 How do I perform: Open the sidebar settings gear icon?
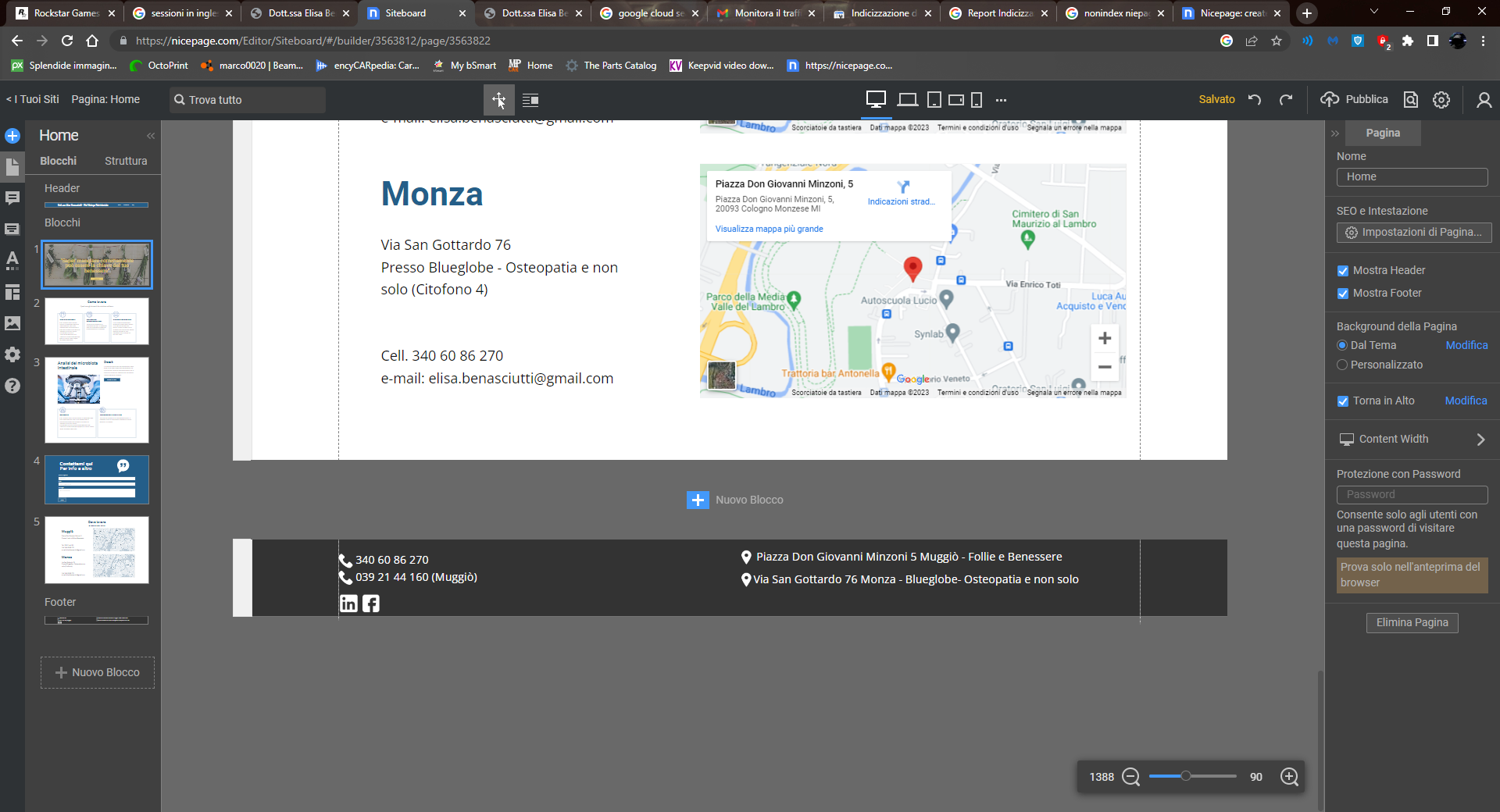pos(12,354)
